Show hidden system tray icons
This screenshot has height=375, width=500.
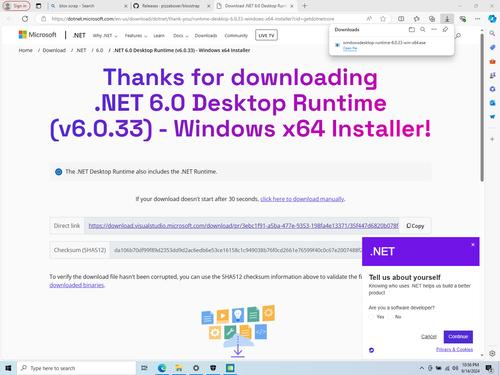coord(422,368)
